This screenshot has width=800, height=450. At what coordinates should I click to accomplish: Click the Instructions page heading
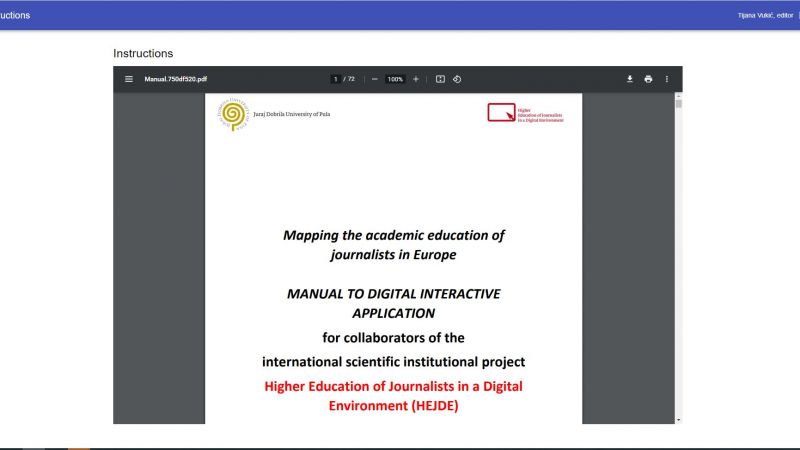click(x=143, y=53)
